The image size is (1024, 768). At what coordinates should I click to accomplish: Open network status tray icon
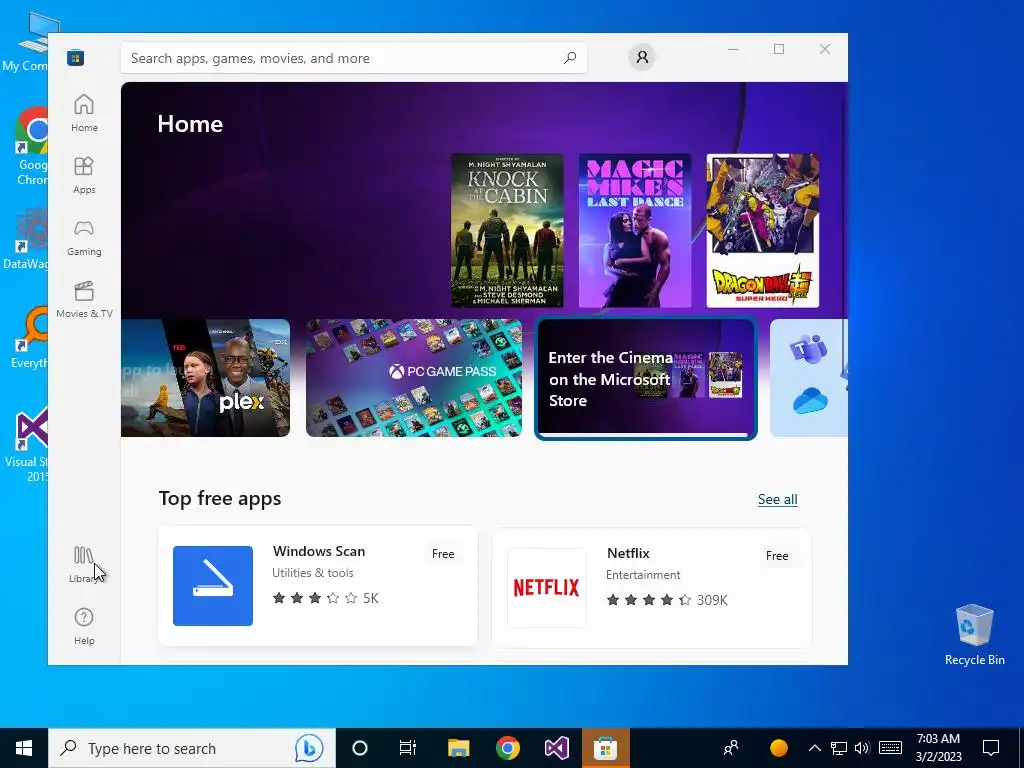(x=839, y=748)
